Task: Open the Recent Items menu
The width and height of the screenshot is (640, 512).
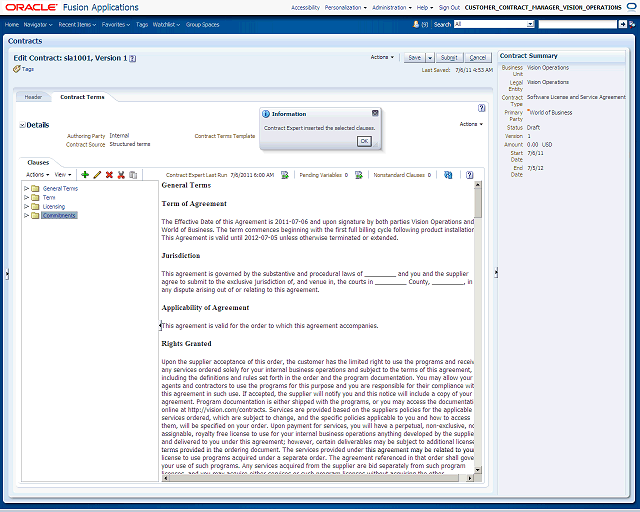Action: click(x=77, y=24)
